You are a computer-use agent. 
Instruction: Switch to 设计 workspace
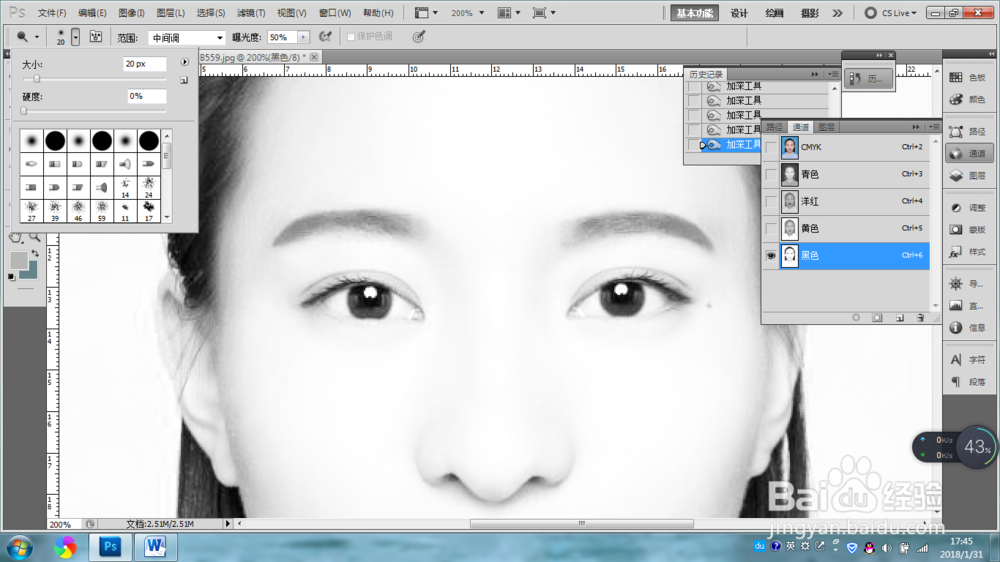(739, 13)
